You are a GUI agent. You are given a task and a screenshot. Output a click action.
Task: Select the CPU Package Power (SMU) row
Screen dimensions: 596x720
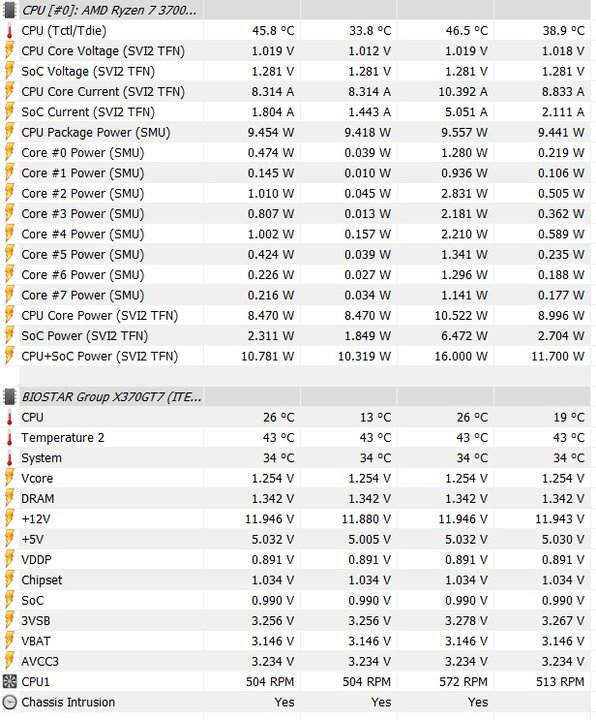click(x=298, y=132)
